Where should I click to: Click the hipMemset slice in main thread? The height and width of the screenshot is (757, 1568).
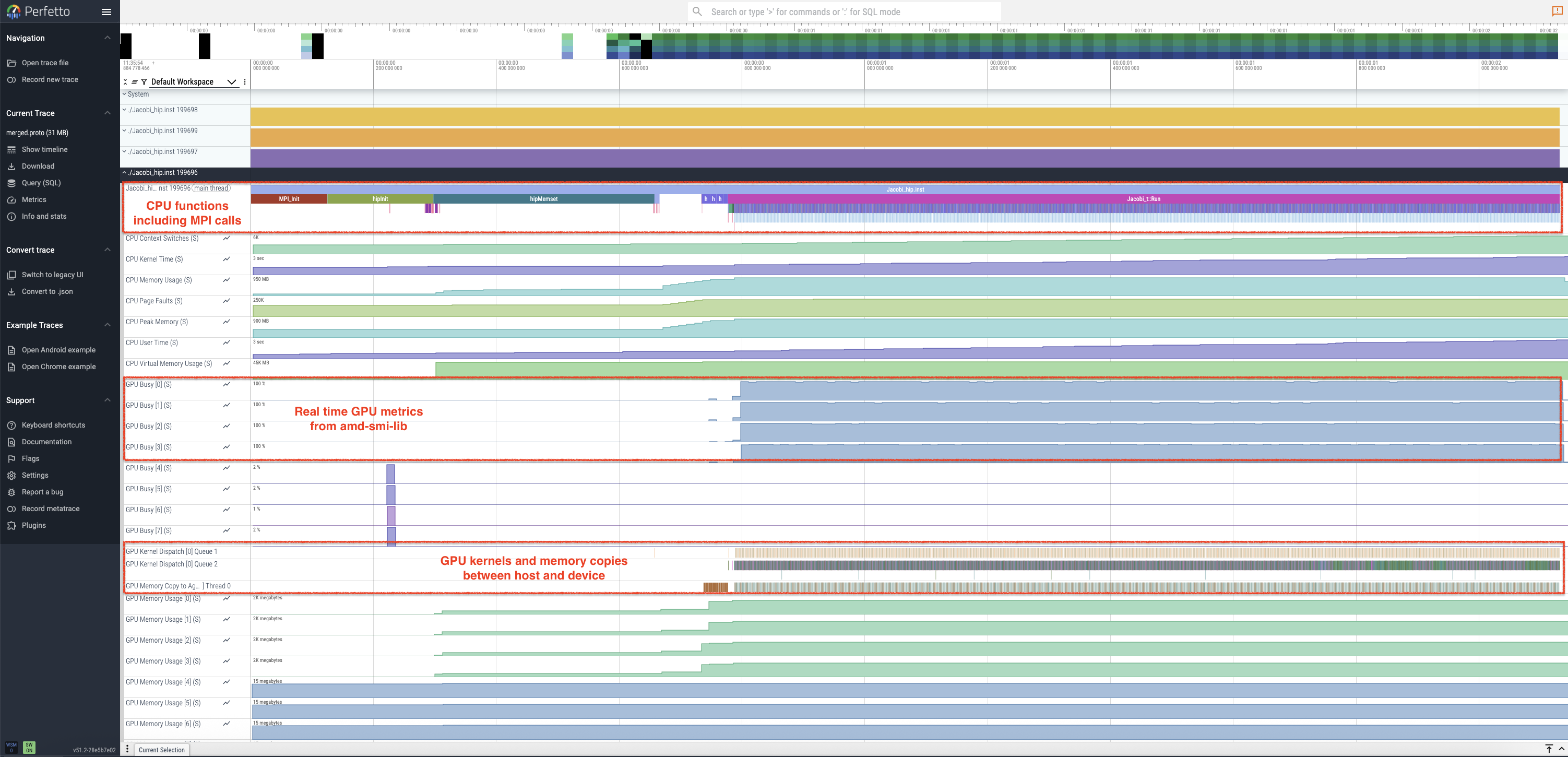tap(543, 198)
